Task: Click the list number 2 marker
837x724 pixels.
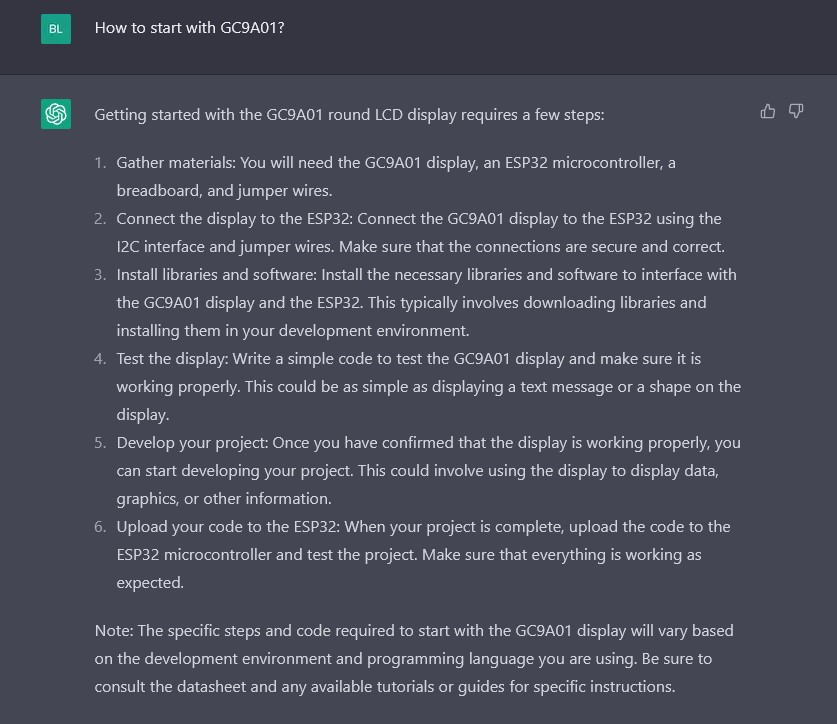Action: tap(100, 219)
